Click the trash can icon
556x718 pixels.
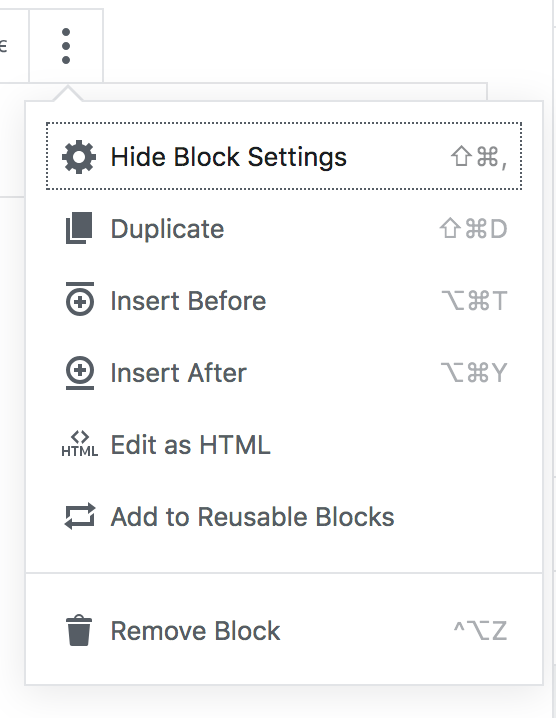pyautogui.click(x=79, y=631)
